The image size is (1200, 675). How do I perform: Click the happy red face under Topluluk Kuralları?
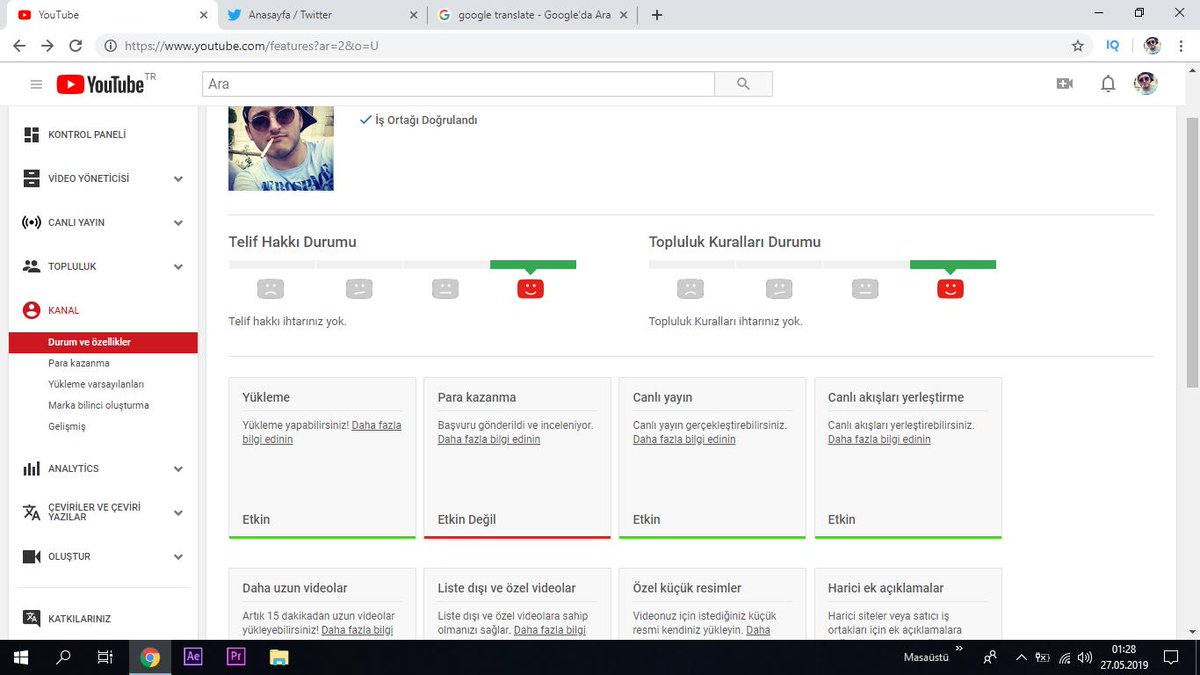[950, 288]
